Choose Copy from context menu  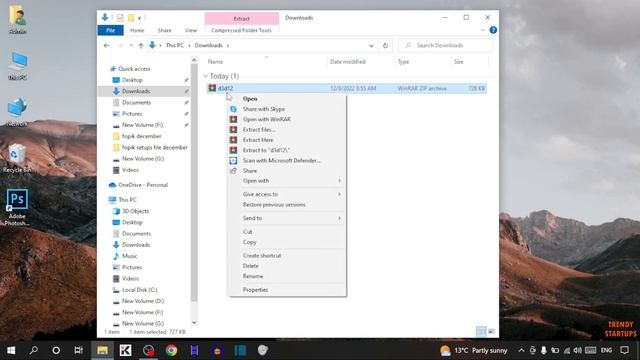pos(287,242)
